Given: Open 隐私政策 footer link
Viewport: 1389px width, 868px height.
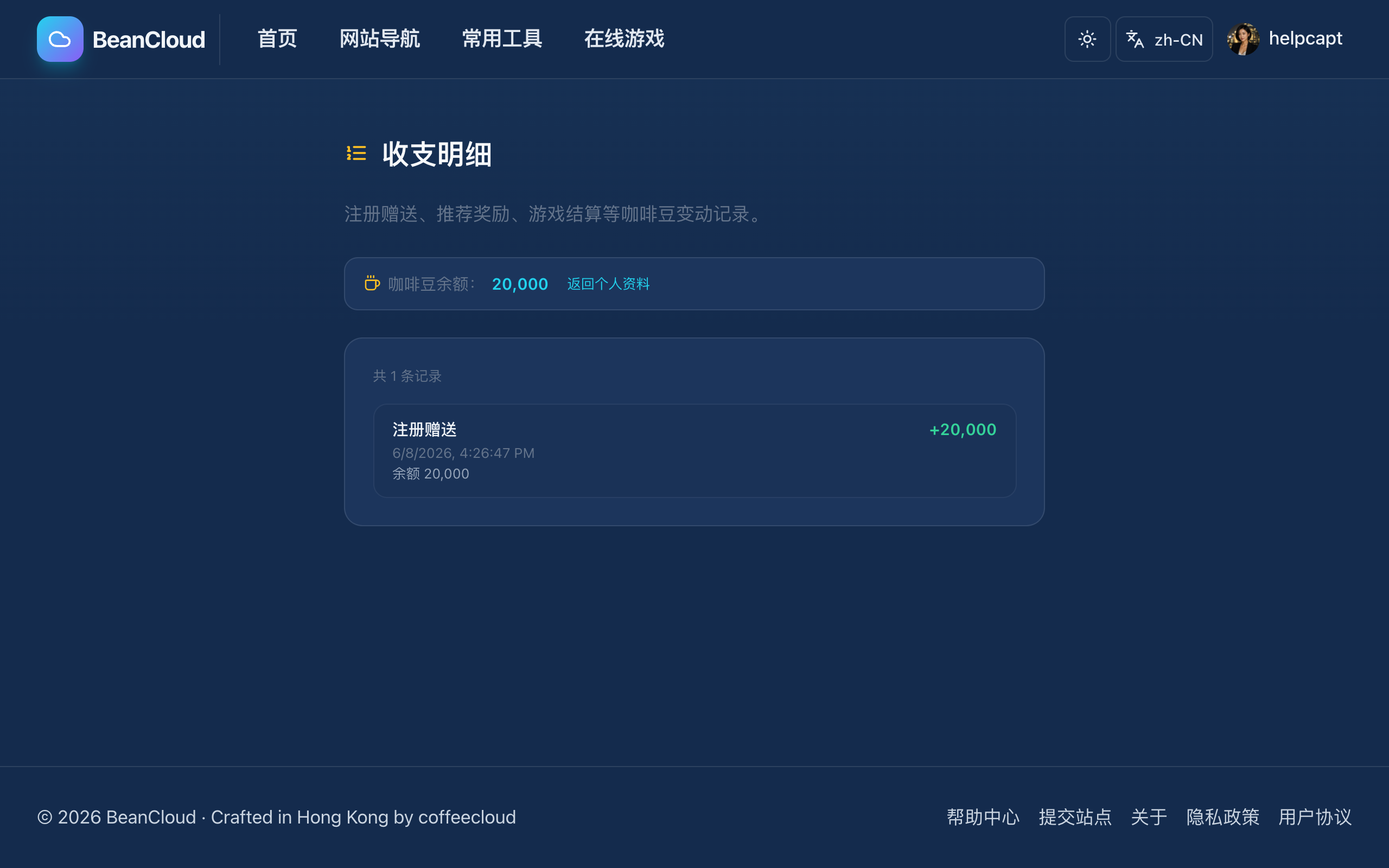Looking at the screenshot, I should (1222, 817).
